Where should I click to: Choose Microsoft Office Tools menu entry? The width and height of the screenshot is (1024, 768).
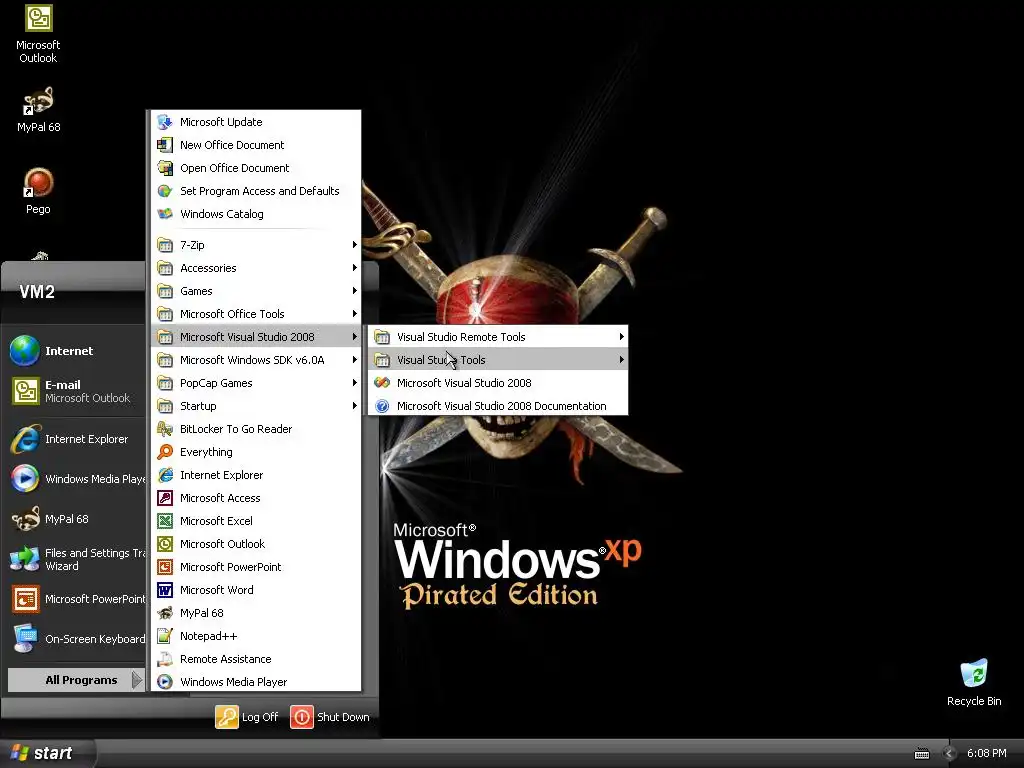[256, 313]
